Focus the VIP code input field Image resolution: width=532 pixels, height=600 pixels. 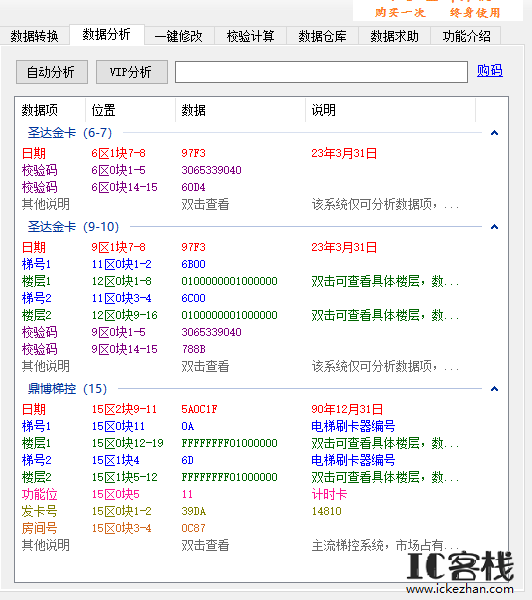[x=321, y=72]
